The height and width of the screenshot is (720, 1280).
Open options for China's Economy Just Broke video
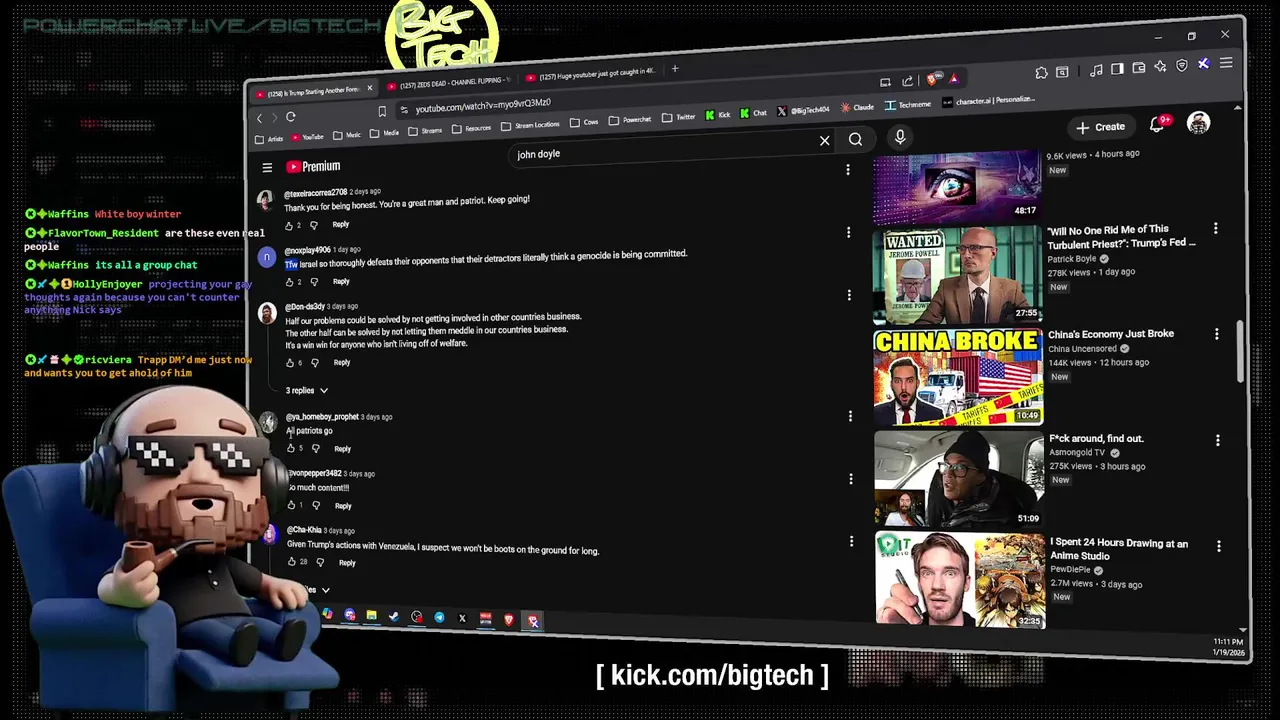point(1217,334)
